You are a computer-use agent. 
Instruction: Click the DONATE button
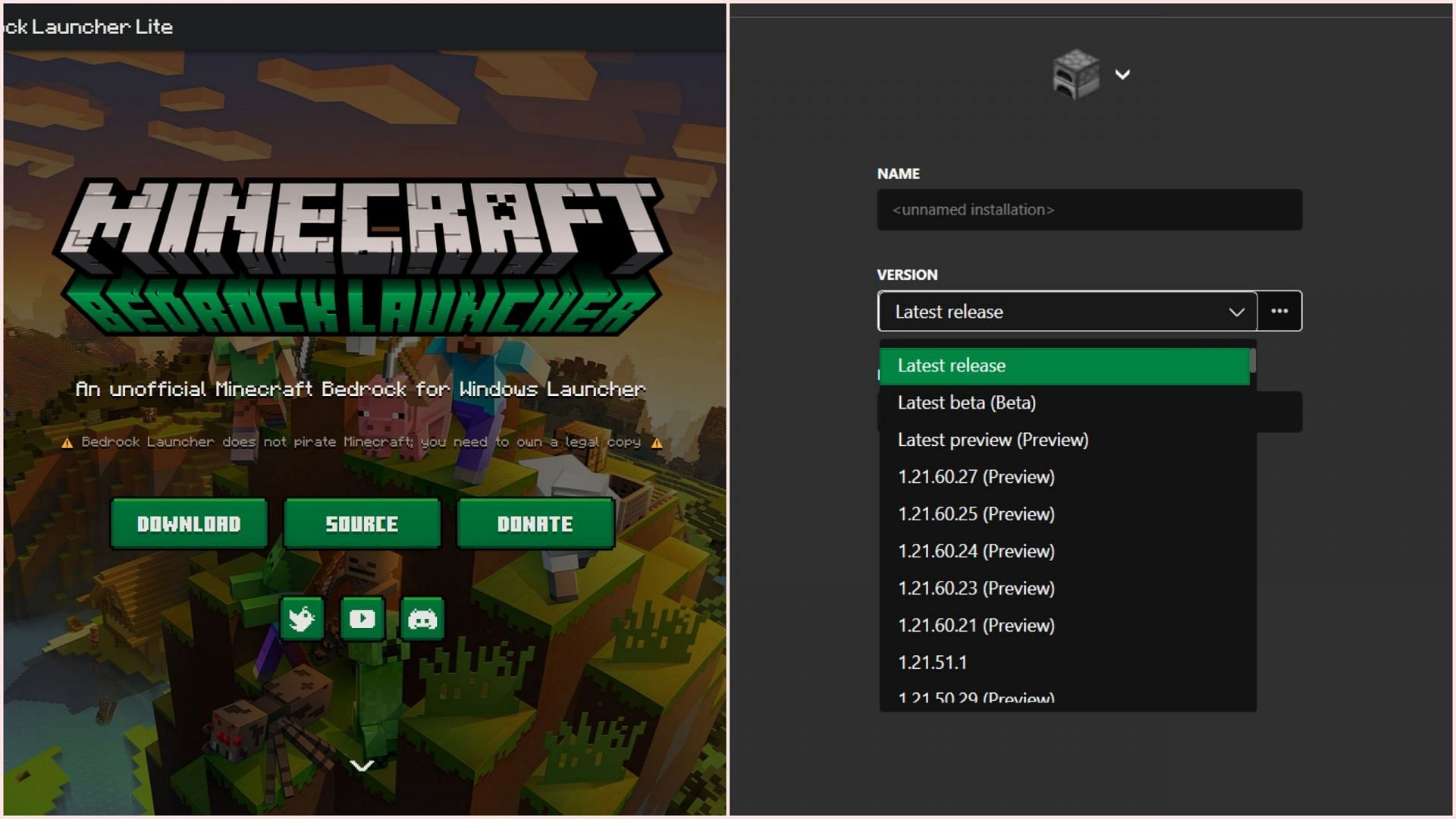point(533,523)
